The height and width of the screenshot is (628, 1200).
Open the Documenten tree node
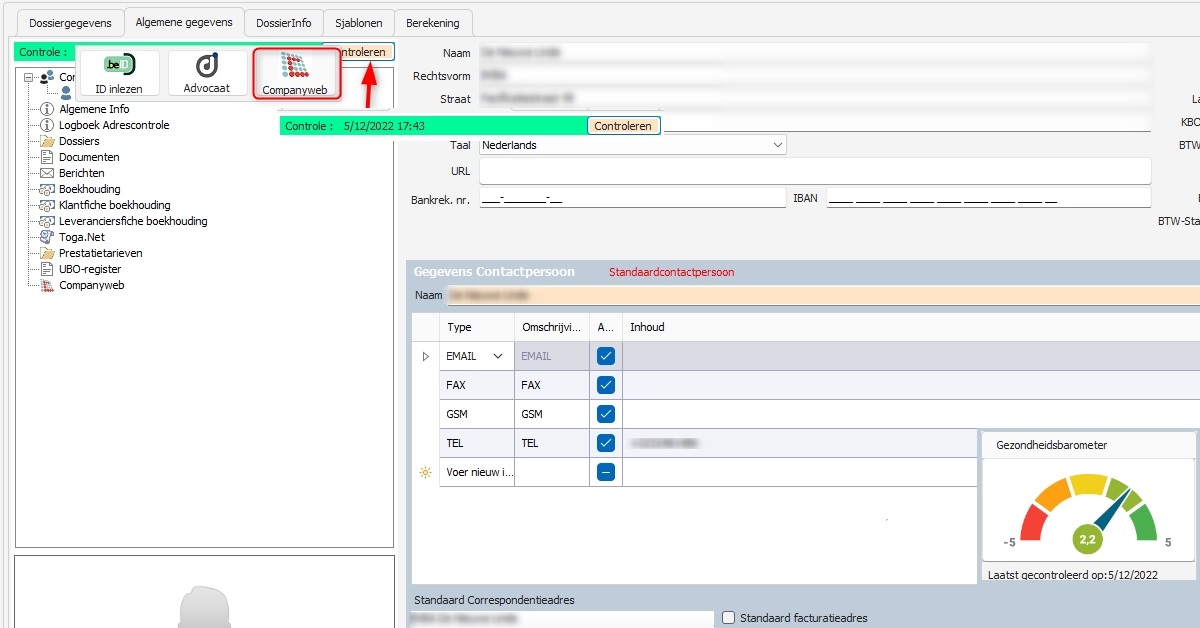click(89, 157)
